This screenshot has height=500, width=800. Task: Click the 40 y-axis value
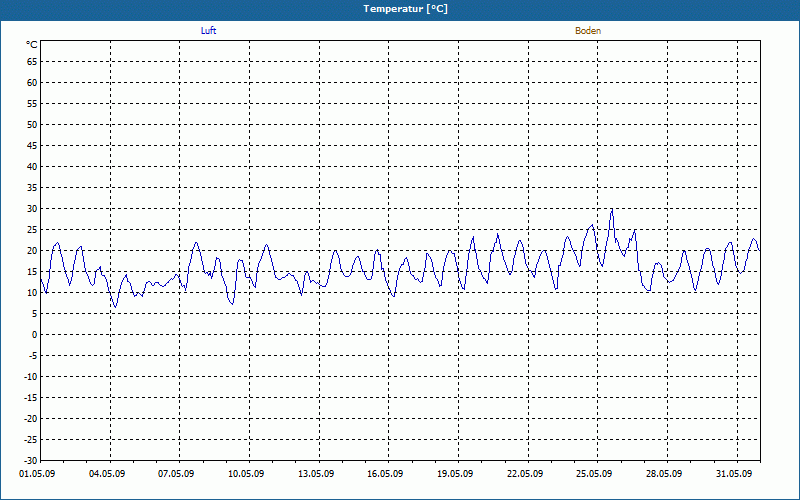pyautogui.click(x=32, y=167)
